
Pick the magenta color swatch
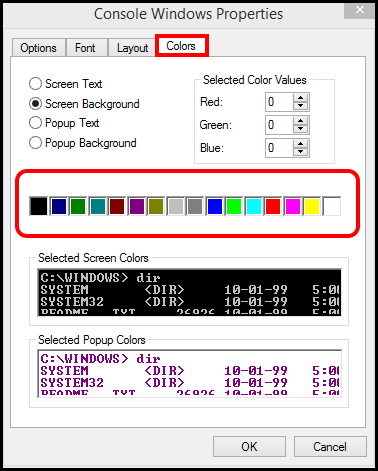click(293, 206)
